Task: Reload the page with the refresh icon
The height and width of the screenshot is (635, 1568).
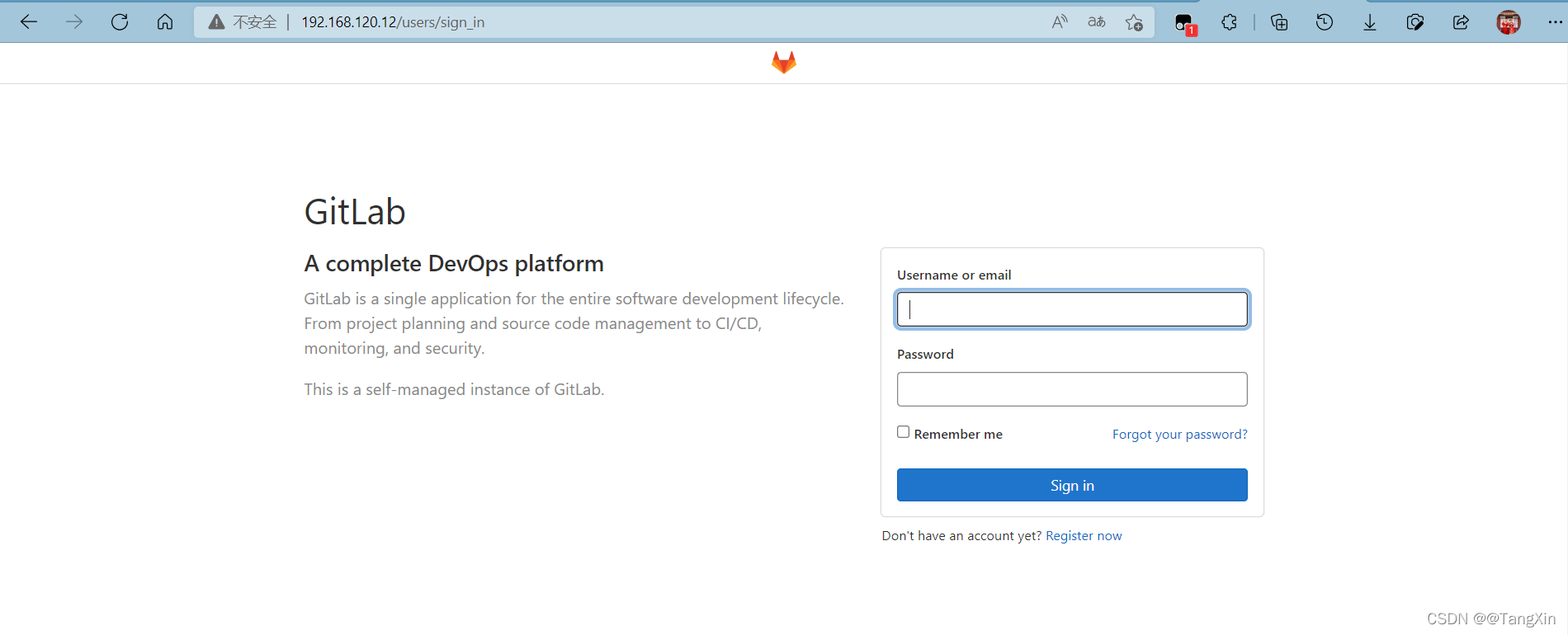Action: tap(120, 22)
